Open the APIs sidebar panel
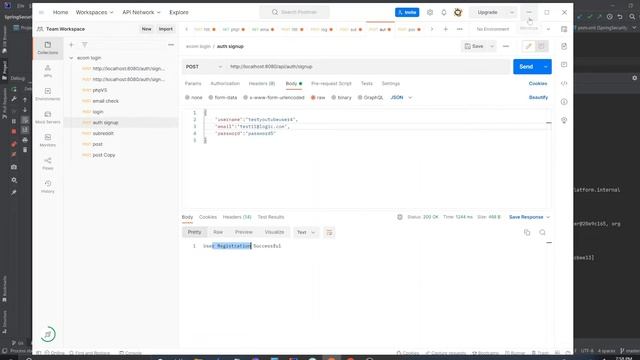The image size is (640, 360). pos(48,71)
